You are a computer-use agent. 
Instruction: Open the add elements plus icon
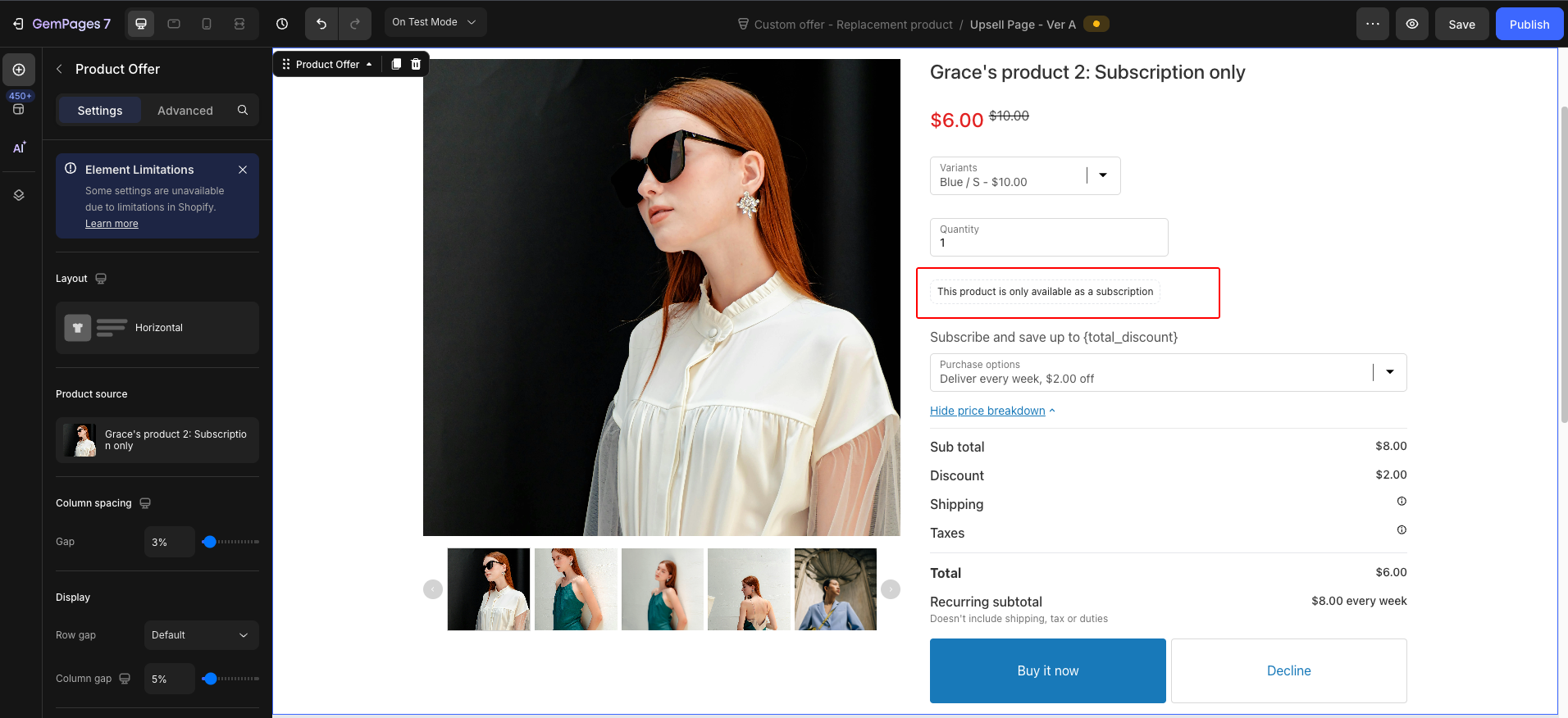19,70
